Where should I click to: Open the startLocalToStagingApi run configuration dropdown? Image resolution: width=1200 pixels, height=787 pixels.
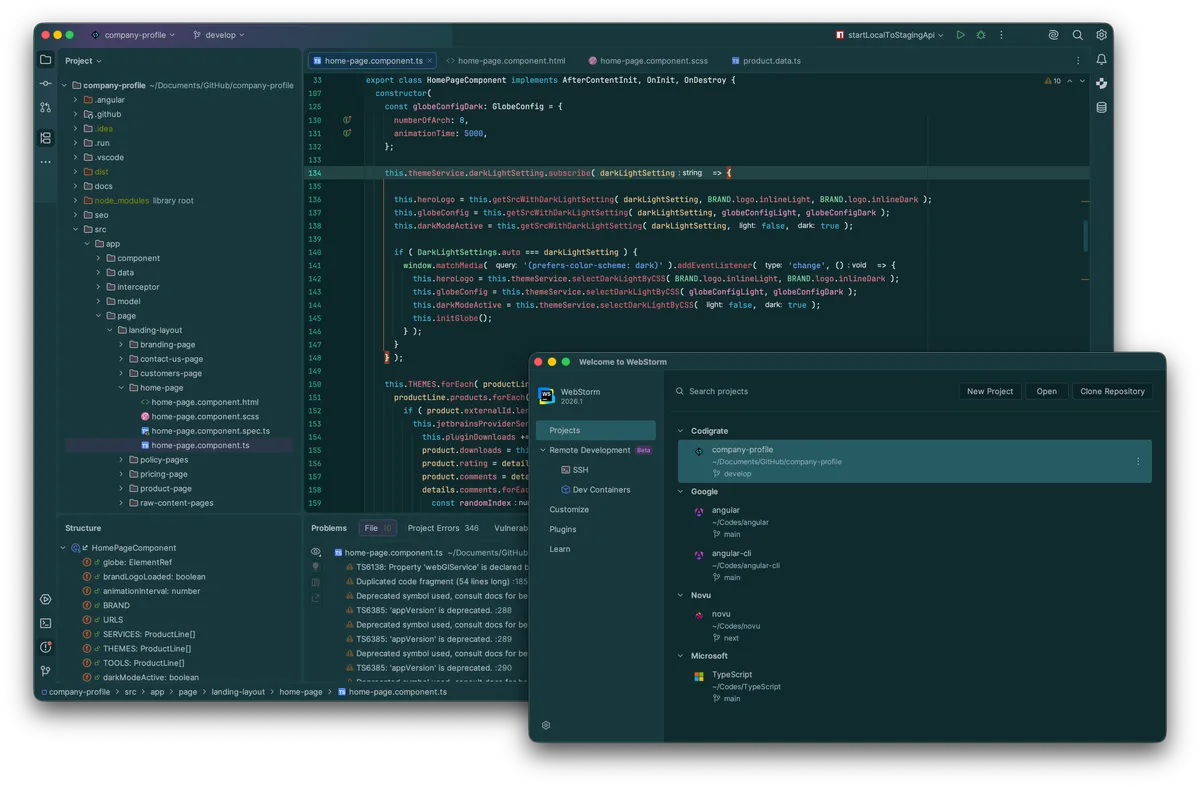[890, 35]
